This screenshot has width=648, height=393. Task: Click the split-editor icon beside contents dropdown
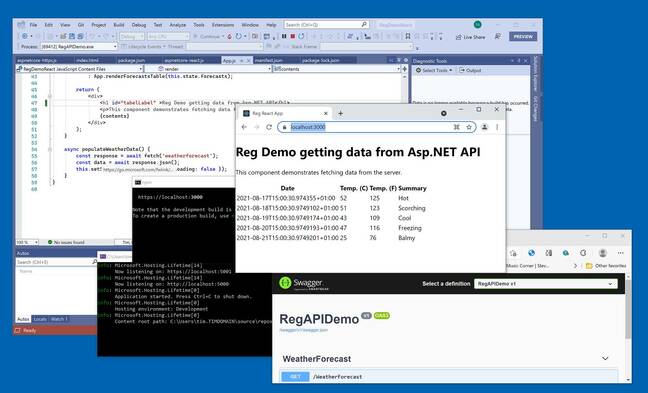tap(405, 69)
